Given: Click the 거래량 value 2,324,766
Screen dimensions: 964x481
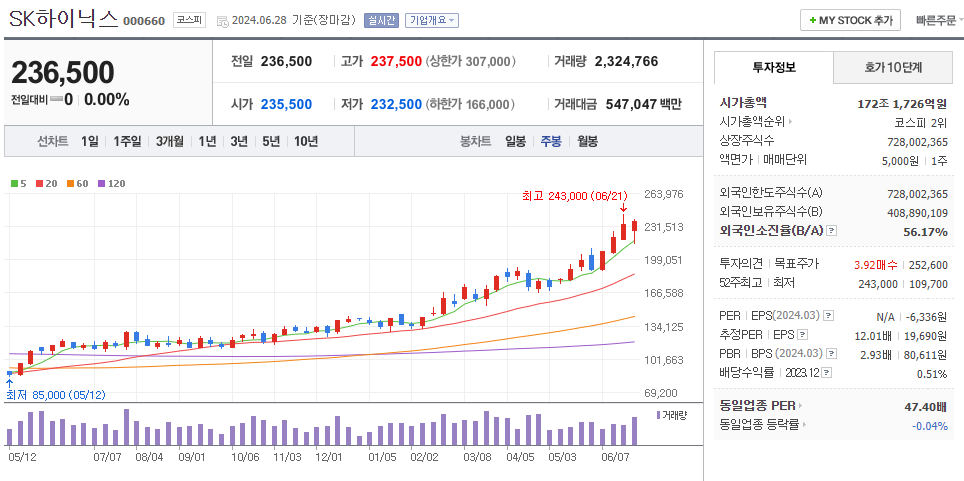Looking at the screenshot, I should coord(626,62).
